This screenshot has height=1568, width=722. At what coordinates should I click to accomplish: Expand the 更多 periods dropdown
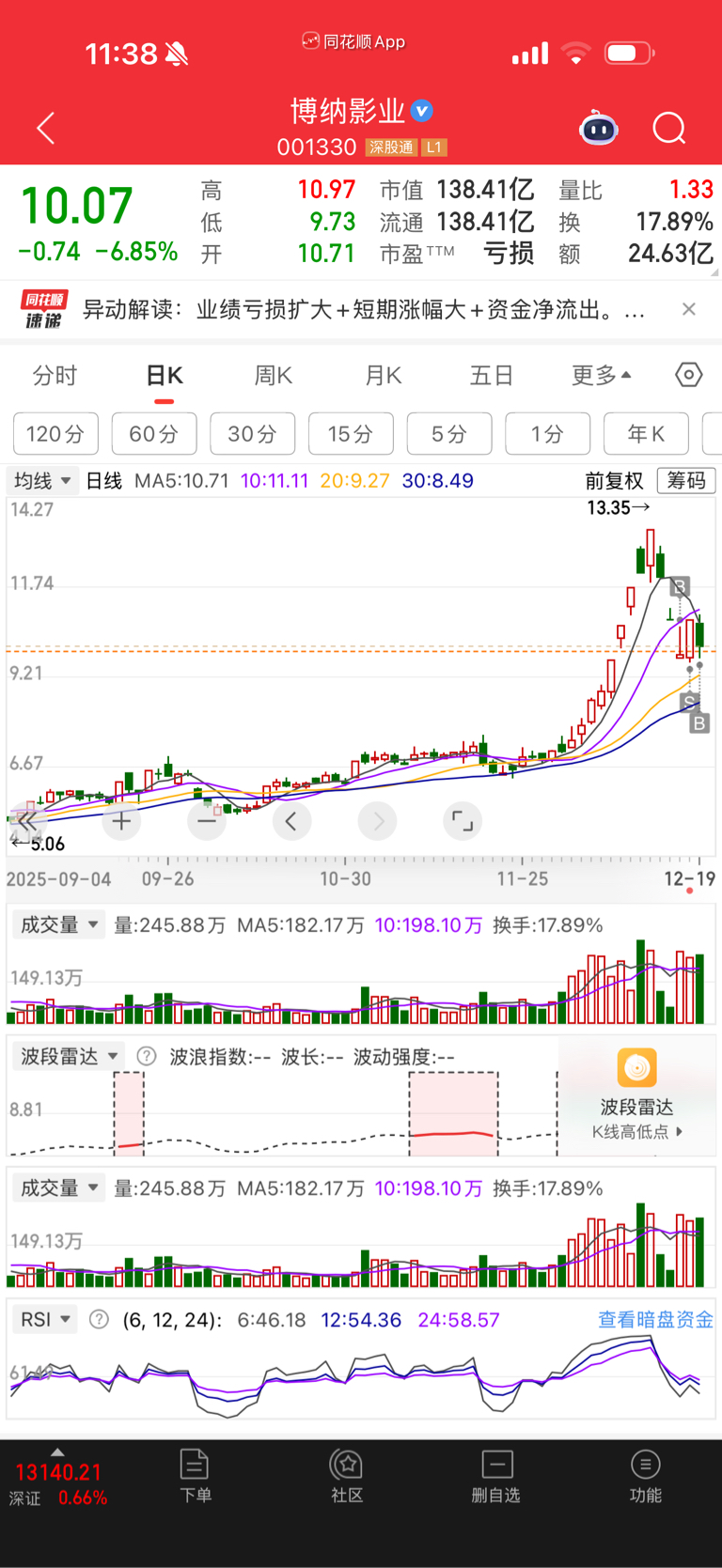tap(602, 376)
